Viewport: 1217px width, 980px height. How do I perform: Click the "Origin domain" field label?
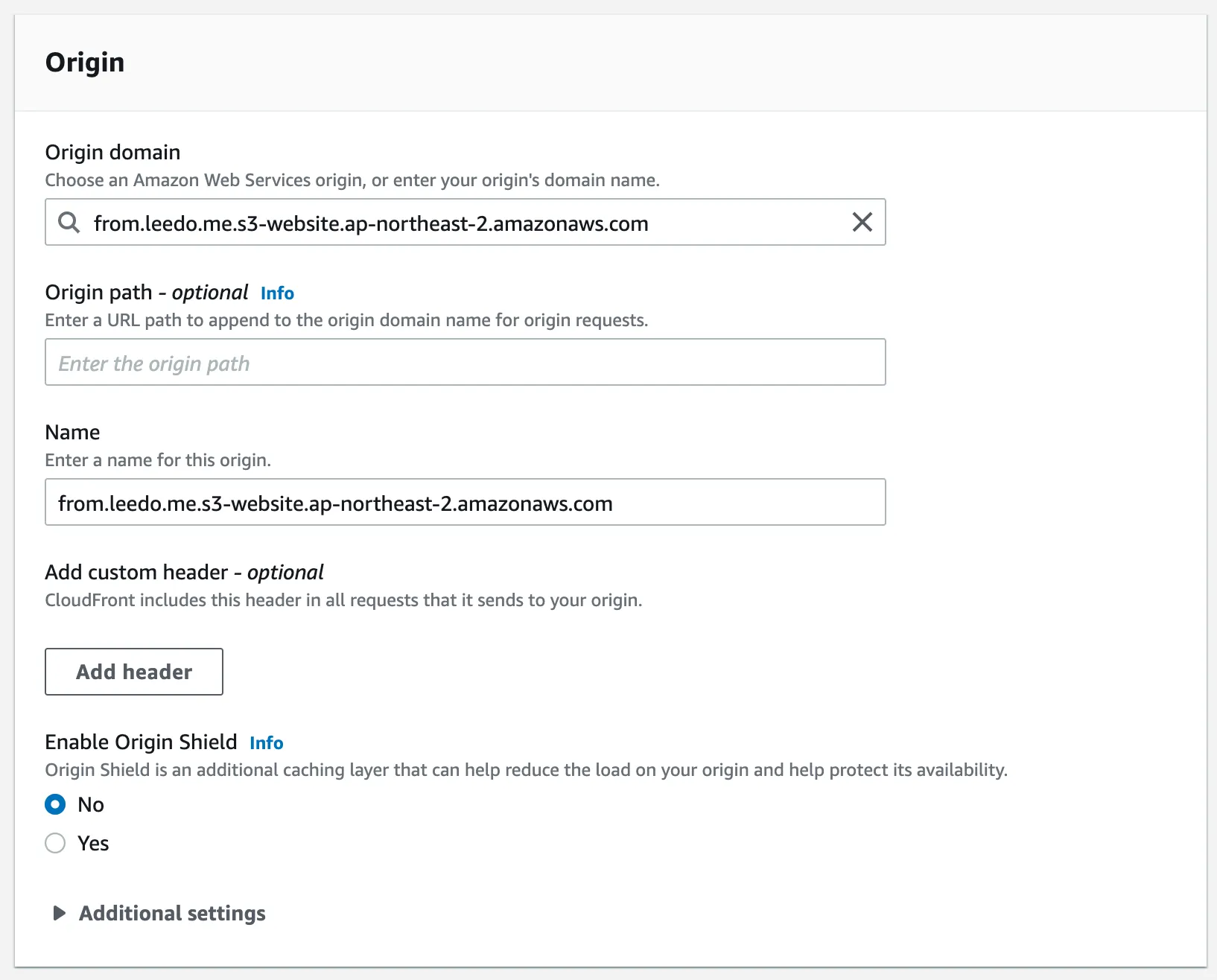coord(112,152)
